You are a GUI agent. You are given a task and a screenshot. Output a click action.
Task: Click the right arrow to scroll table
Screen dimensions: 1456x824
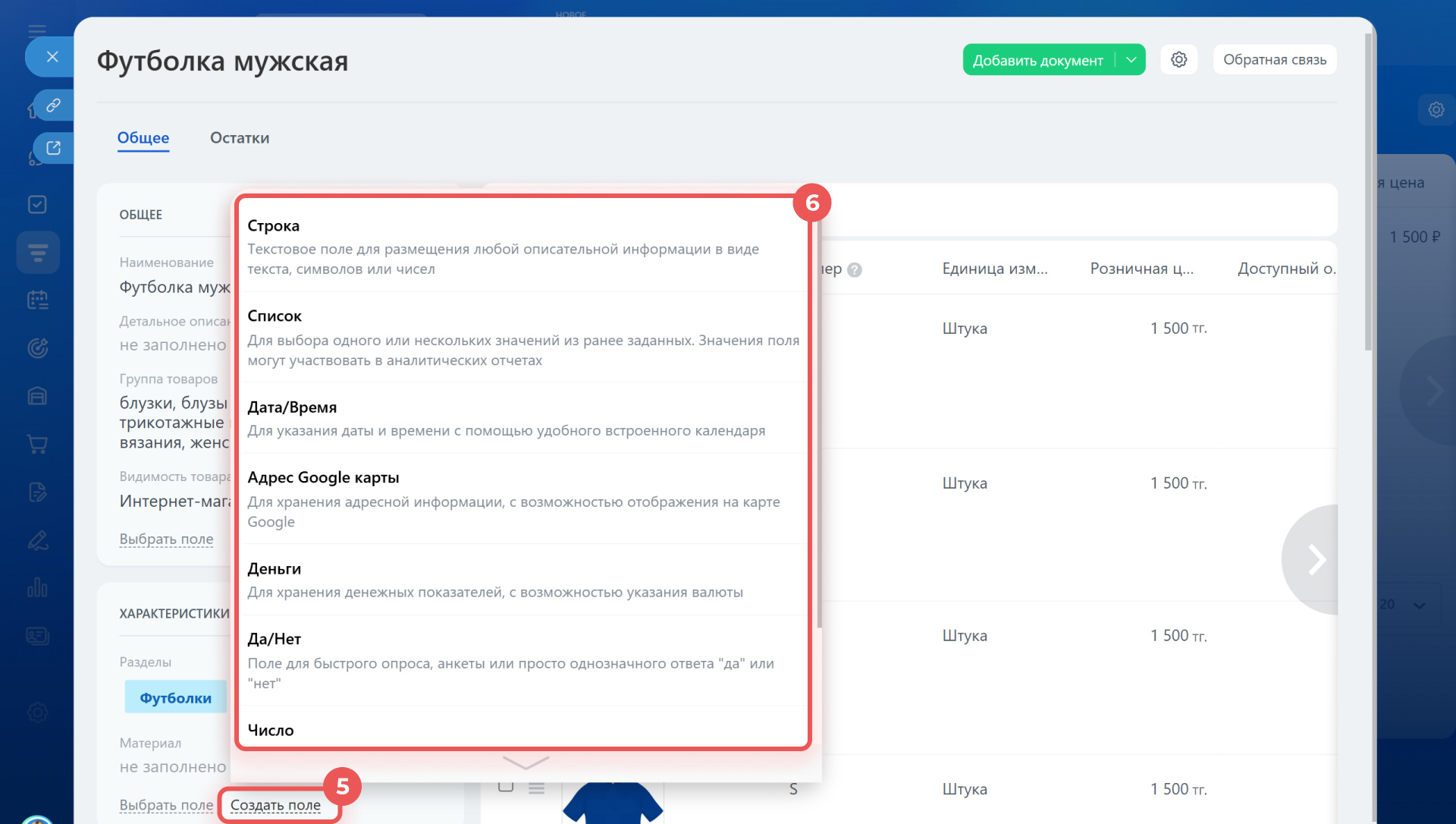point(1316,560)
